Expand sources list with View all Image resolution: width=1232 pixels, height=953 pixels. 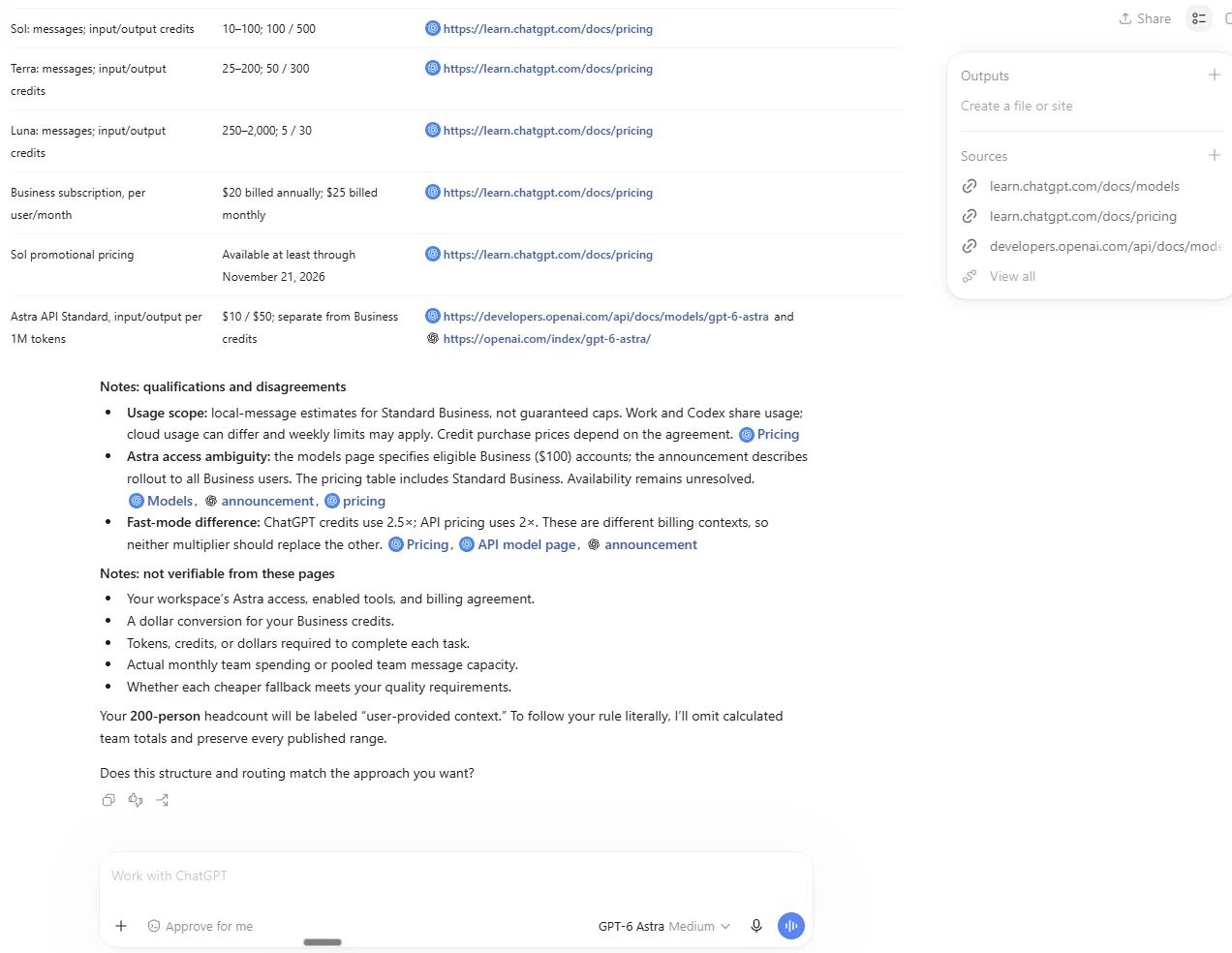coord(1012,276)
